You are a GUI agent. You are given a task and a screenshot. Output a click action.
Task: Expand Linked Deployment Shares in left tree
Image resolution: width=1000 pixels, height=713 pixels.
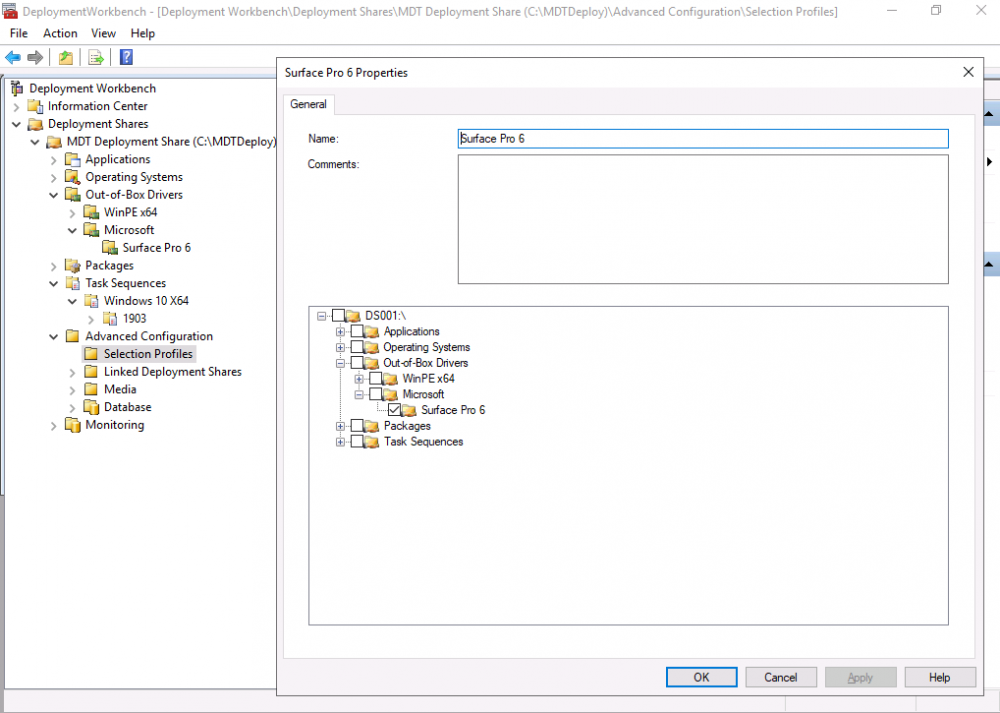coord(72,372)
